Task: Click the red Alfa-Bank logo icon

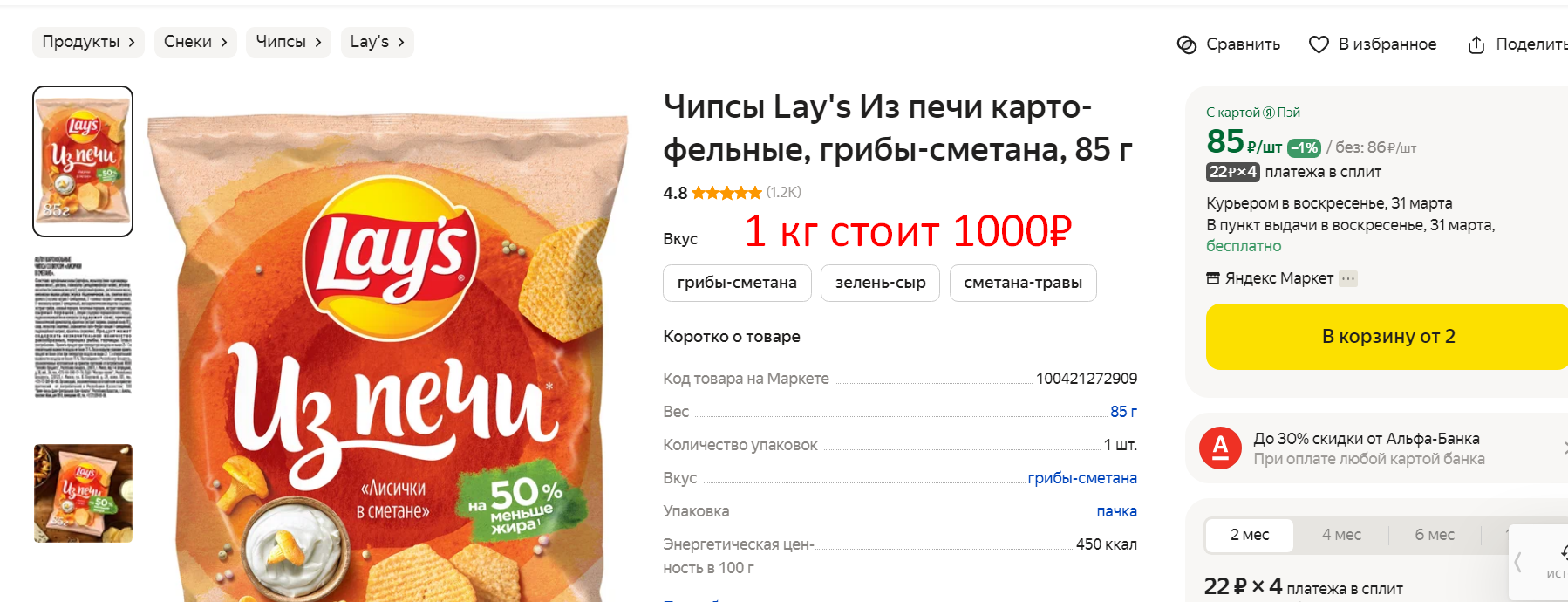Action: (1221, 448)
